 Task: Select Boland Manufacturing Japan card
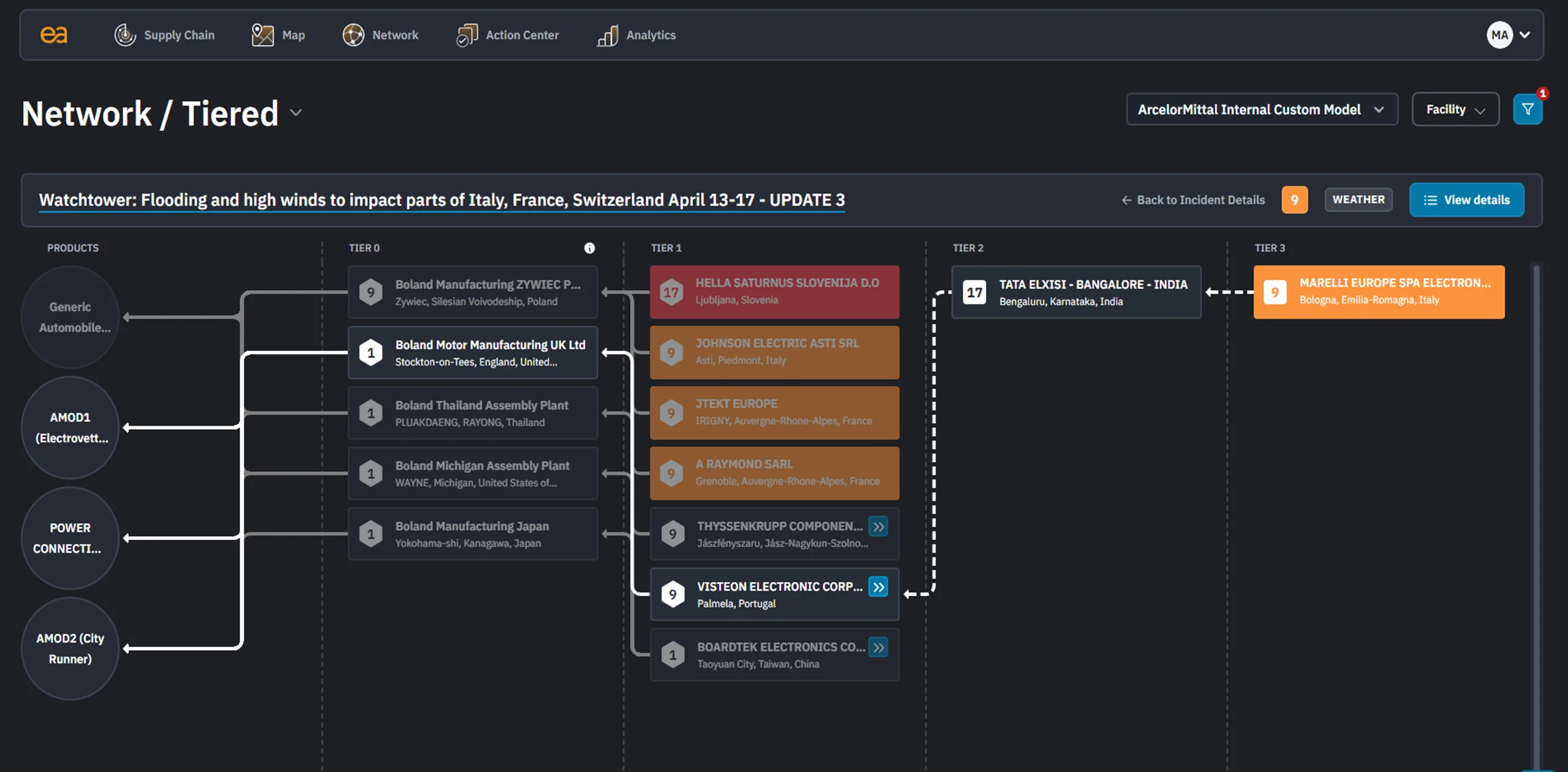tap(473, 534)
